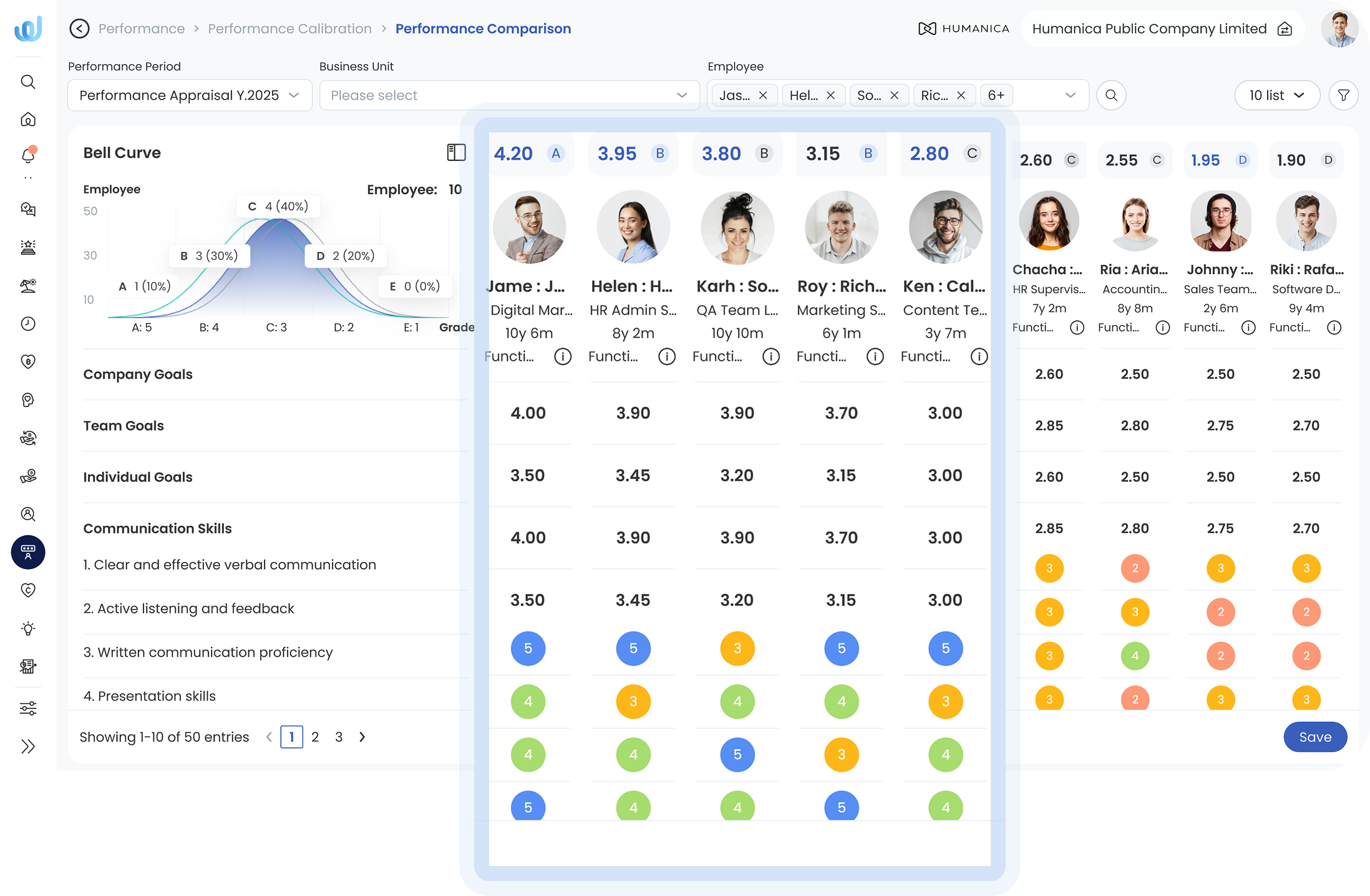Viewport: 1370px width, 896px height.
Task: Expand the sidebar with double chevron
Action: [28, 746]
